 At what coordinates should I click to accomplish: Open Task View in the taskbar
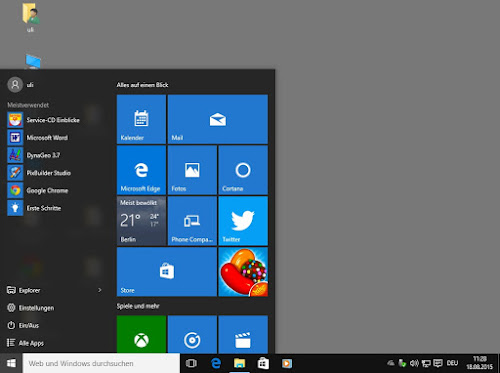[x=191, y=363]
